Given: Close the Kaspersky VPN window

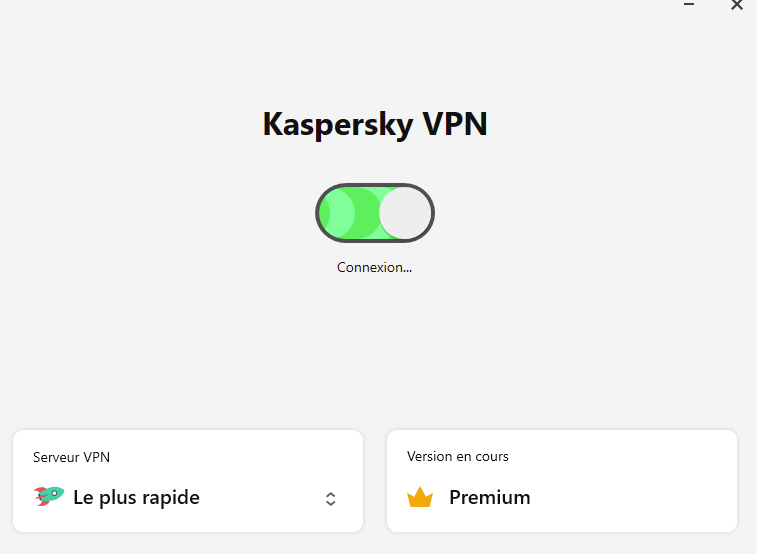Looking at the screenshot, I should click(x=737, y=6).
